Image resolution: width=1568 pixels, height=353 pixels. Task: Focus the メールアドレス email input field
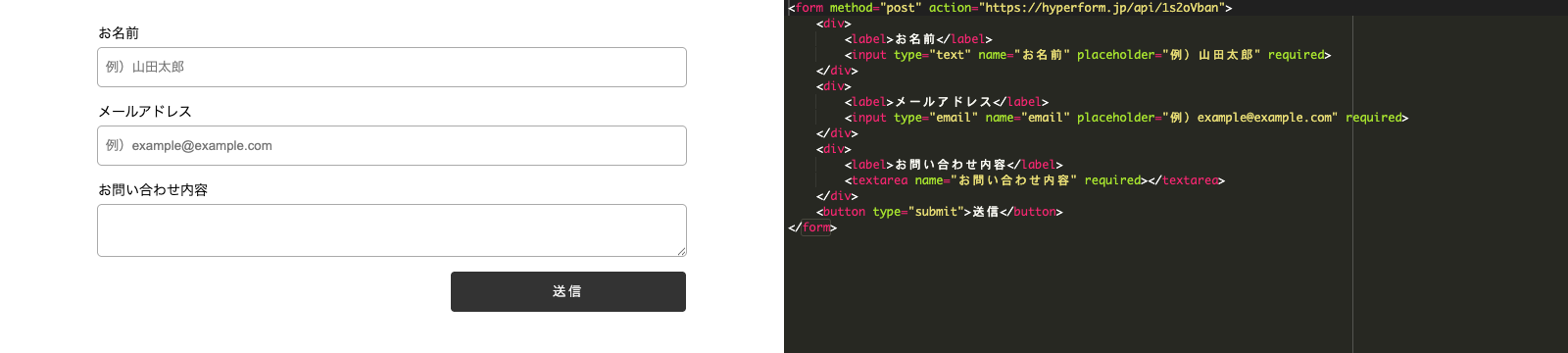[x=392, y=145]
